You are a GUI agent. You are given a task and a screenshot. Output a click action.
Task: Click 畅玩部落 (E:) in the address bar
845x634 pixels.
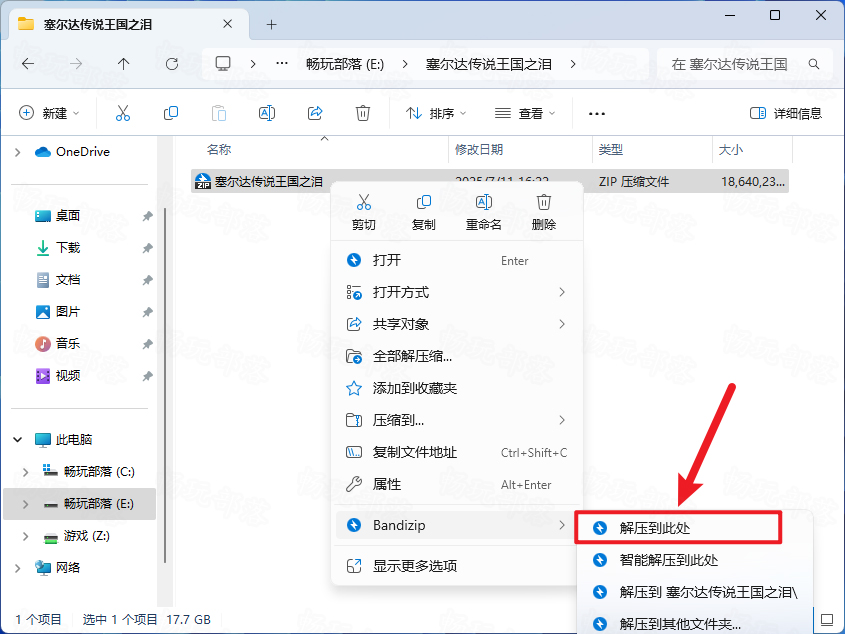345,64
